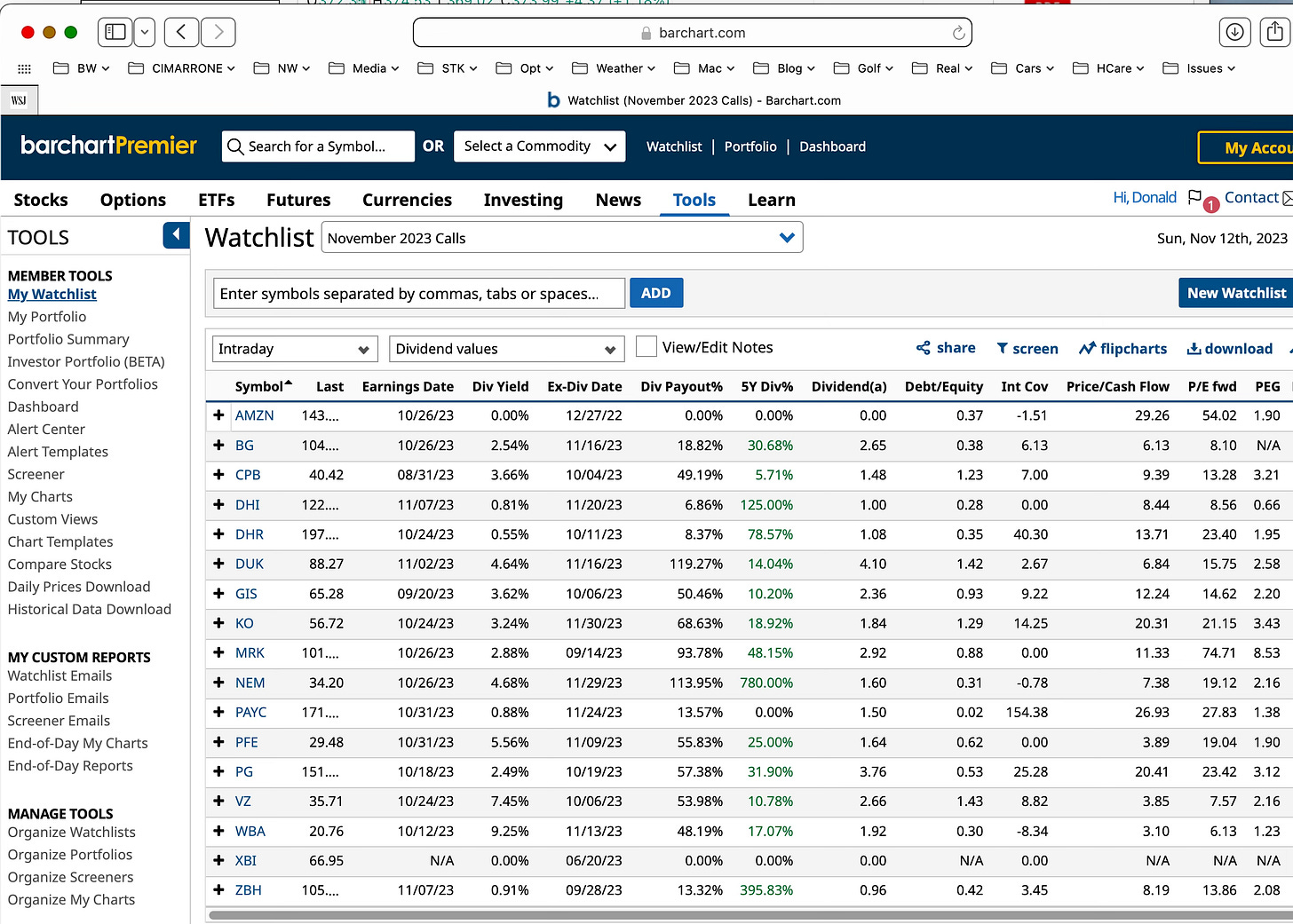
Task: Go forward with Safari's forward arrow
Action: (x=218, y=32)
